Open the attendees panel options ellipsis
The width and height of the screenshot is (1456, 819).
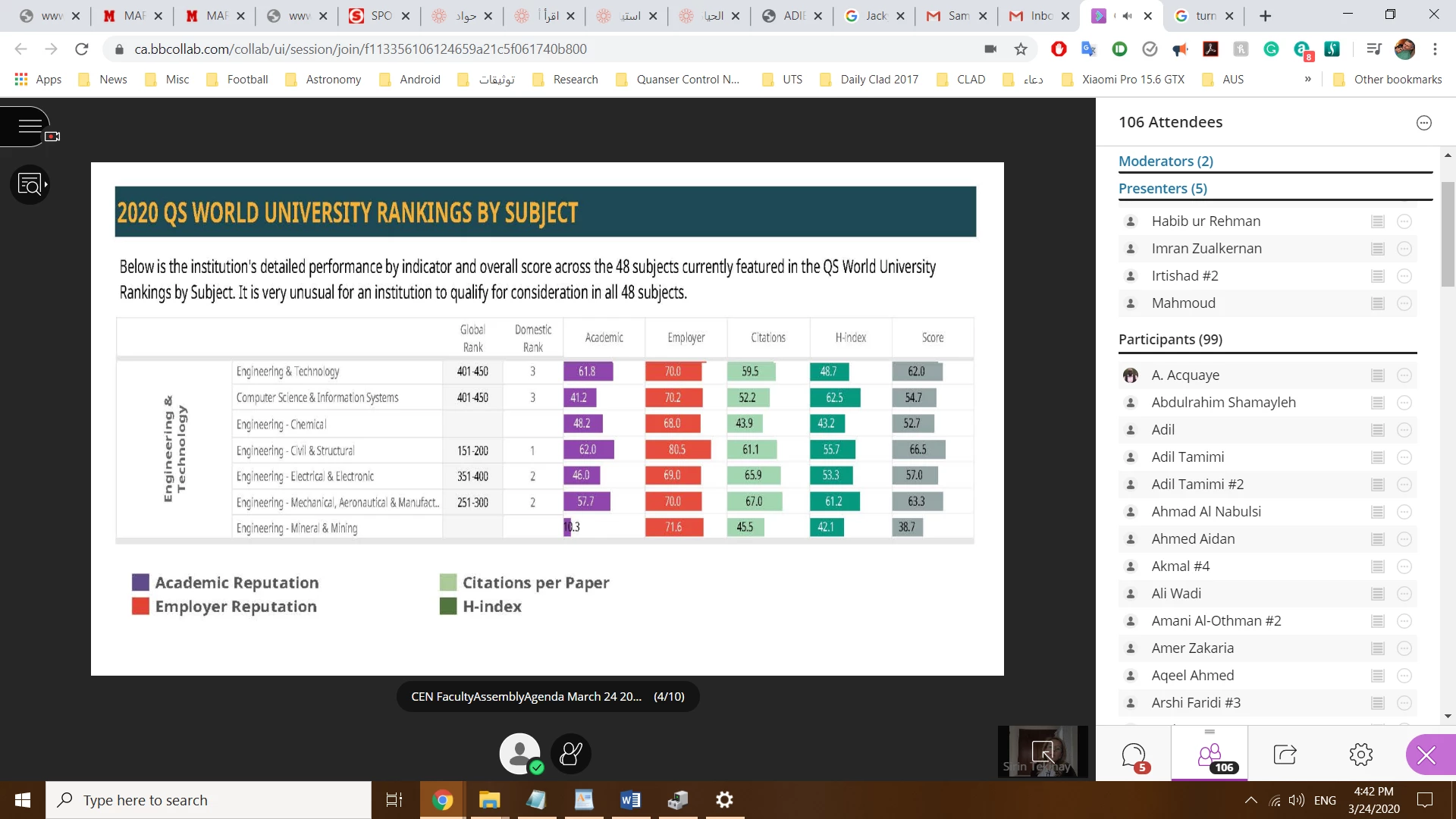click(x=1423, y=123)
